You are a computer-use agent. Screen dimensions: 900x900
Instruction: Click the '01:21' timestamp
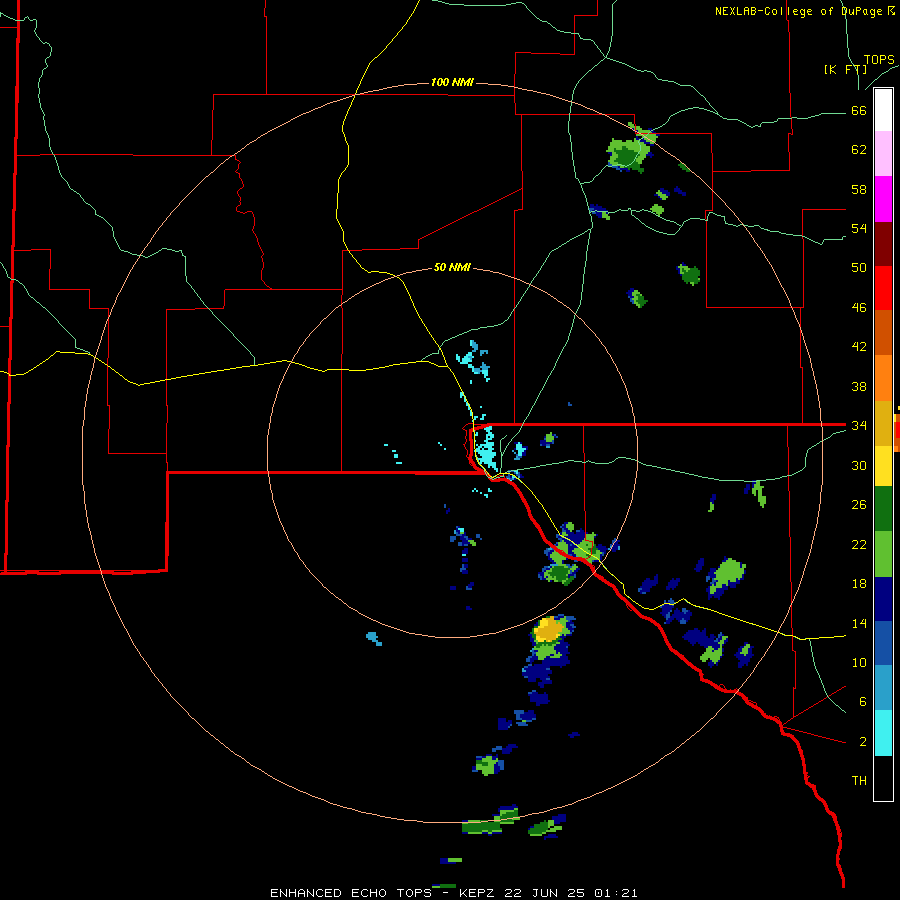[x=615, y=893]
